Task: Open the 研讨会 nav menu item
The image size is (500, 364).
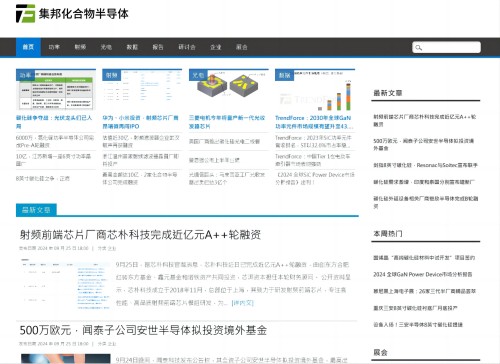Action: tap(187, 47)
